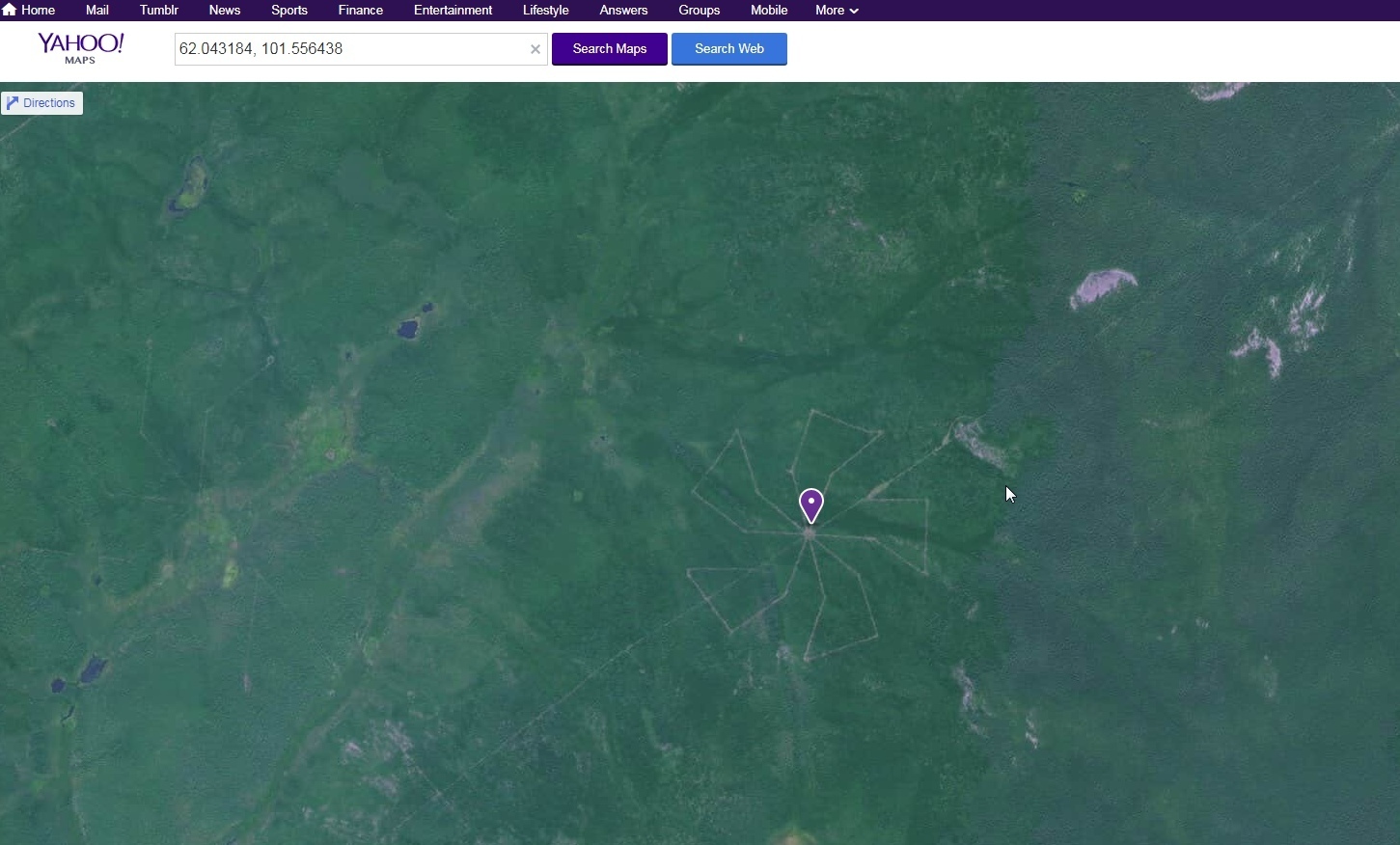Visit Yahoo Answers
1400x845 pixels.
coord(623,10)
